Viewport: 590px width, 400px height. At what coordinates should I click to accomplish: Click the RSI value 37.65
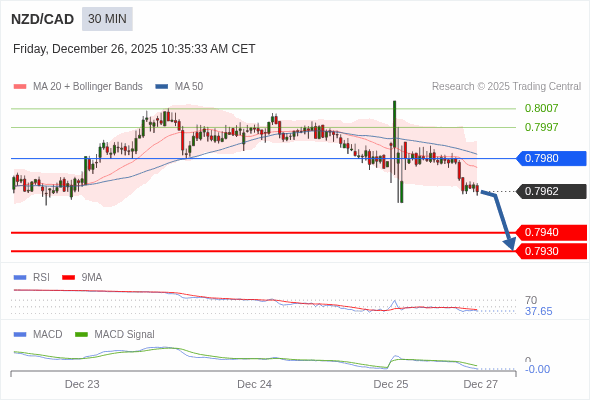(538, 312)
